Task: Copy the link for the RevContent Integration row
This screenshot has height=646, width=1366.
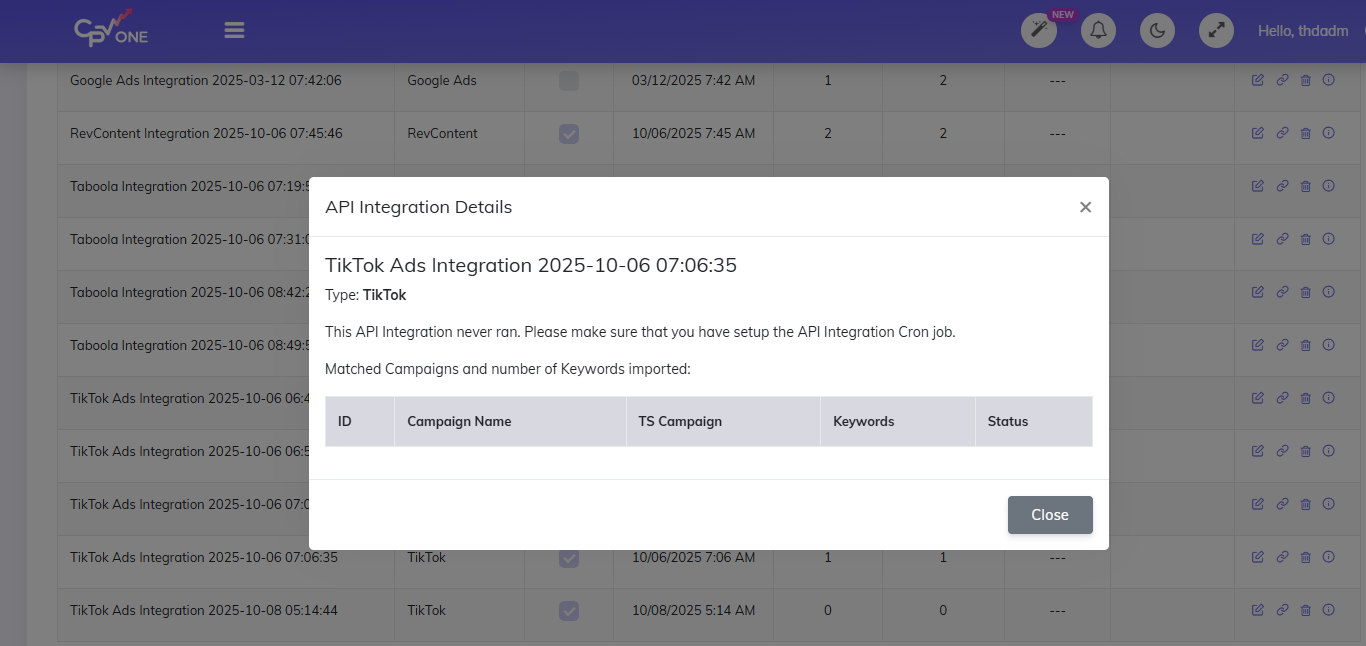Action: [1281, 133]
